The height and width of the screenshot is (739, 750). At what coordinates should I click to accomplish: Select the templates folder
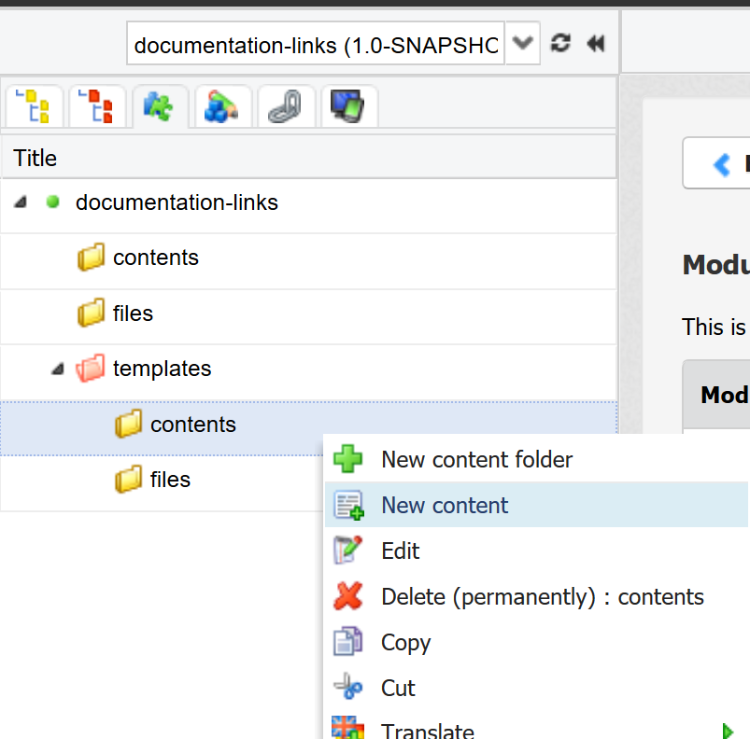click(x=309, y=372)
